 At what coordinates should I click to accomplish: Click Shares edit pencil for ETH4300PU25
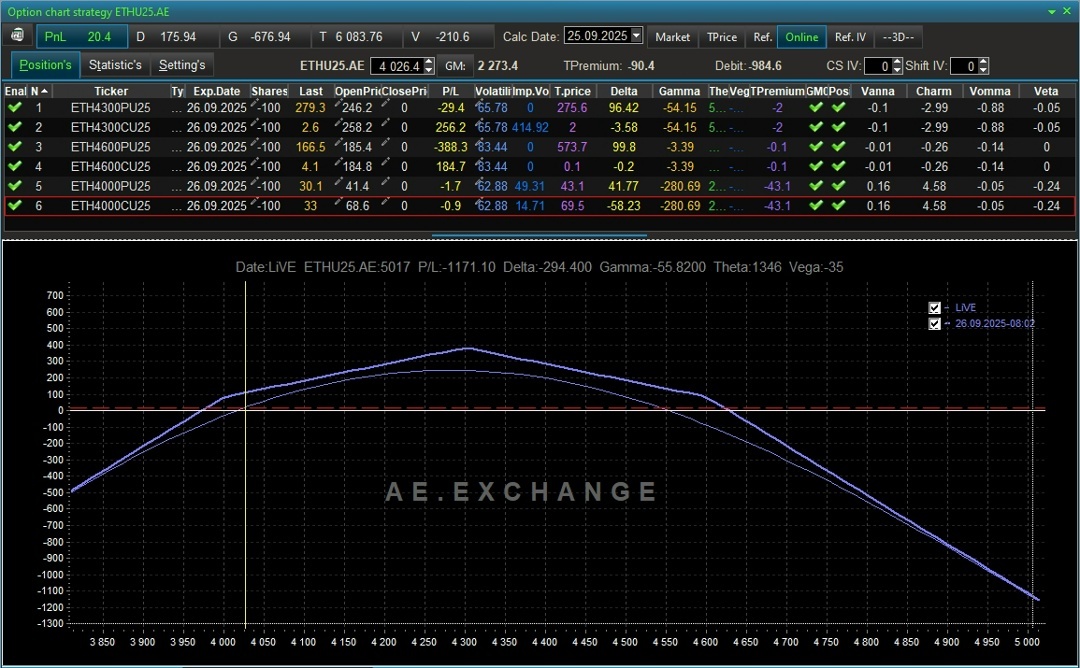tap(255, 104)
